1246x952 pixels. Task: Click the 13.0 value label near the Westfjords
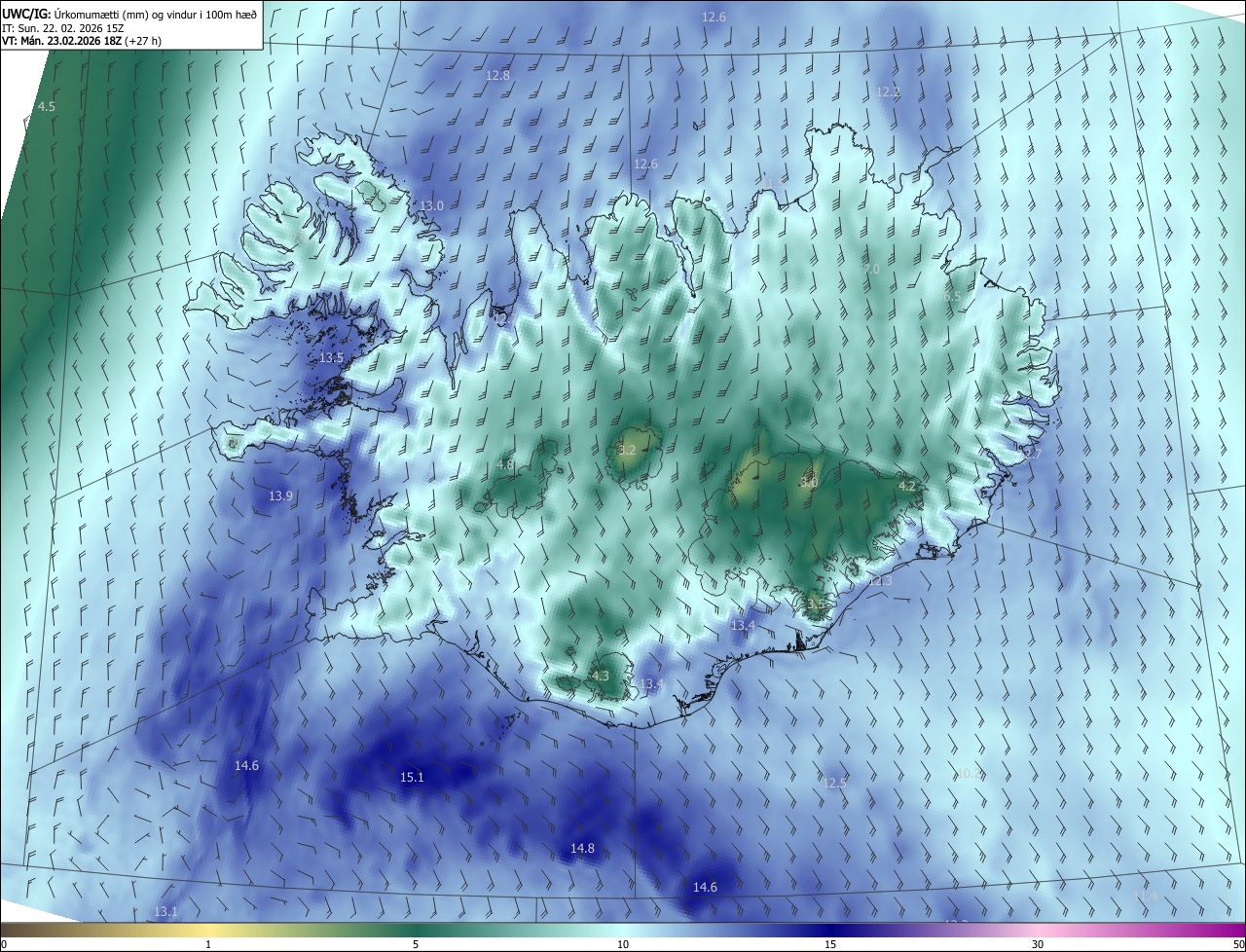[431, 205]
